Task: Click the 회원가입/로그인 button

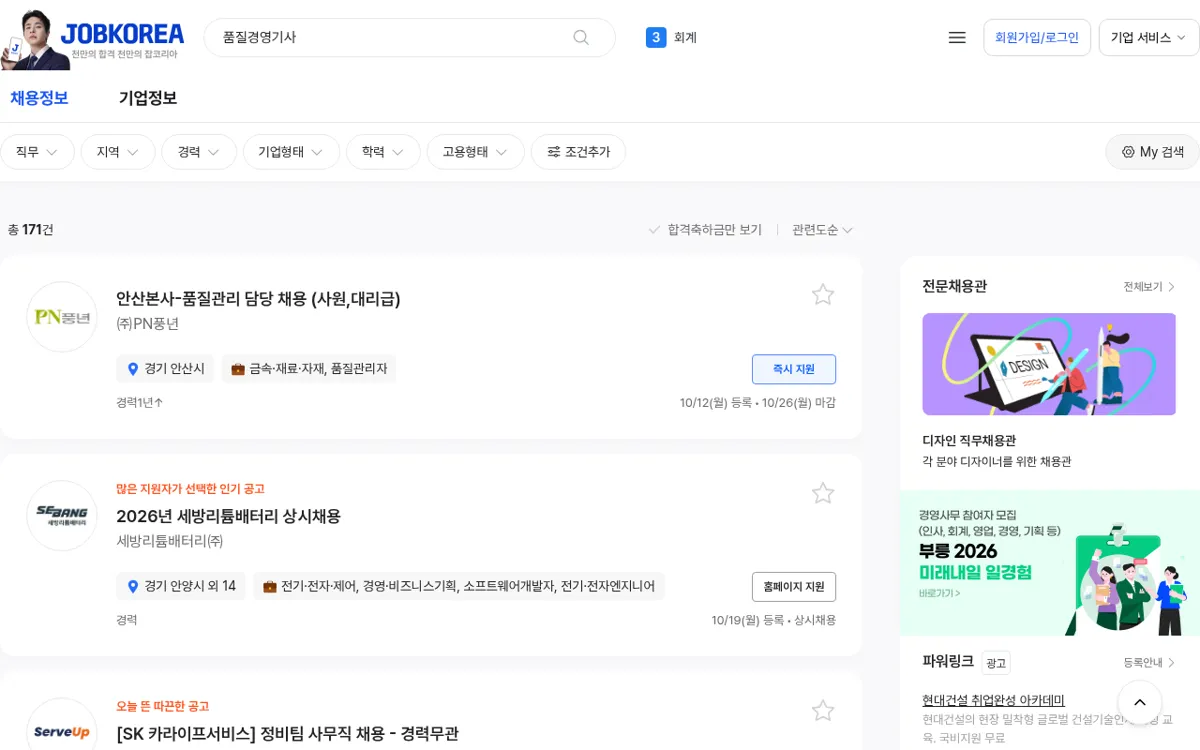Action: (x=1037, y=37)
